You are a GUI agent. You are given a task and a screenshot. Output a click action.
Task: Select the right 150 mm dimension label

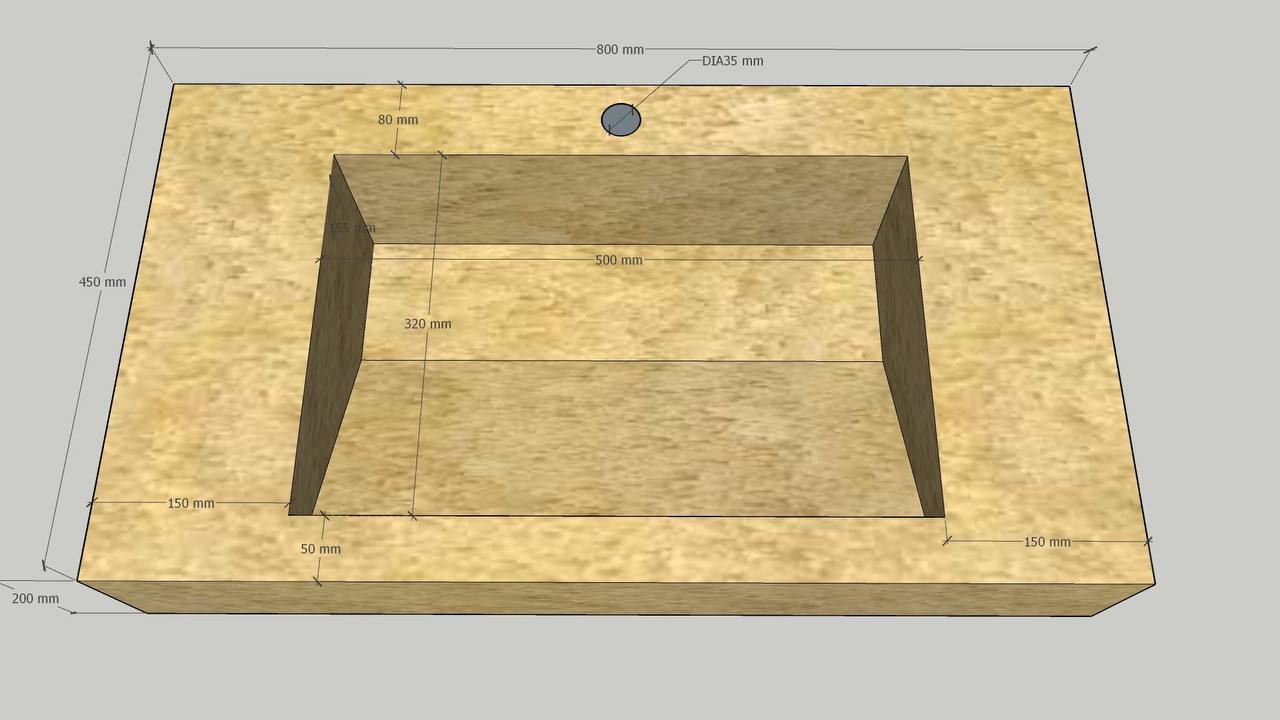(x=1047, y=542)
